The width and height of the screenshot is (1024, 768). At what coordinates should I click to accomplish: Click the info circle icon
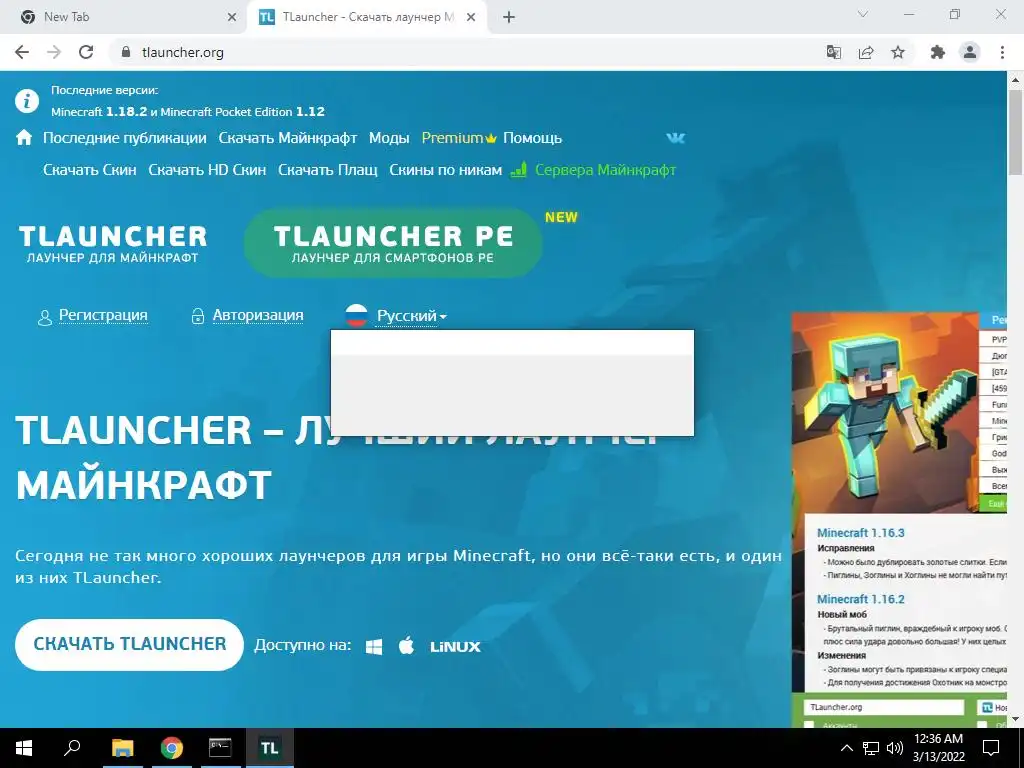pyautogui.click(x=27, y=101)
